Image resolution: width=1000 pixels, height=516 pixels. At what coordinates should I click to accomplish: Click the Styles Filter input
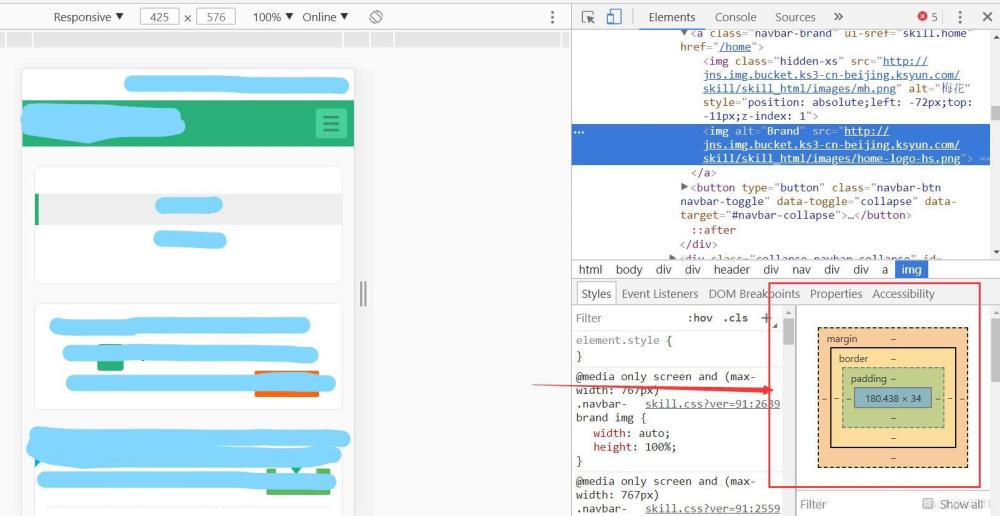point(628,318)
